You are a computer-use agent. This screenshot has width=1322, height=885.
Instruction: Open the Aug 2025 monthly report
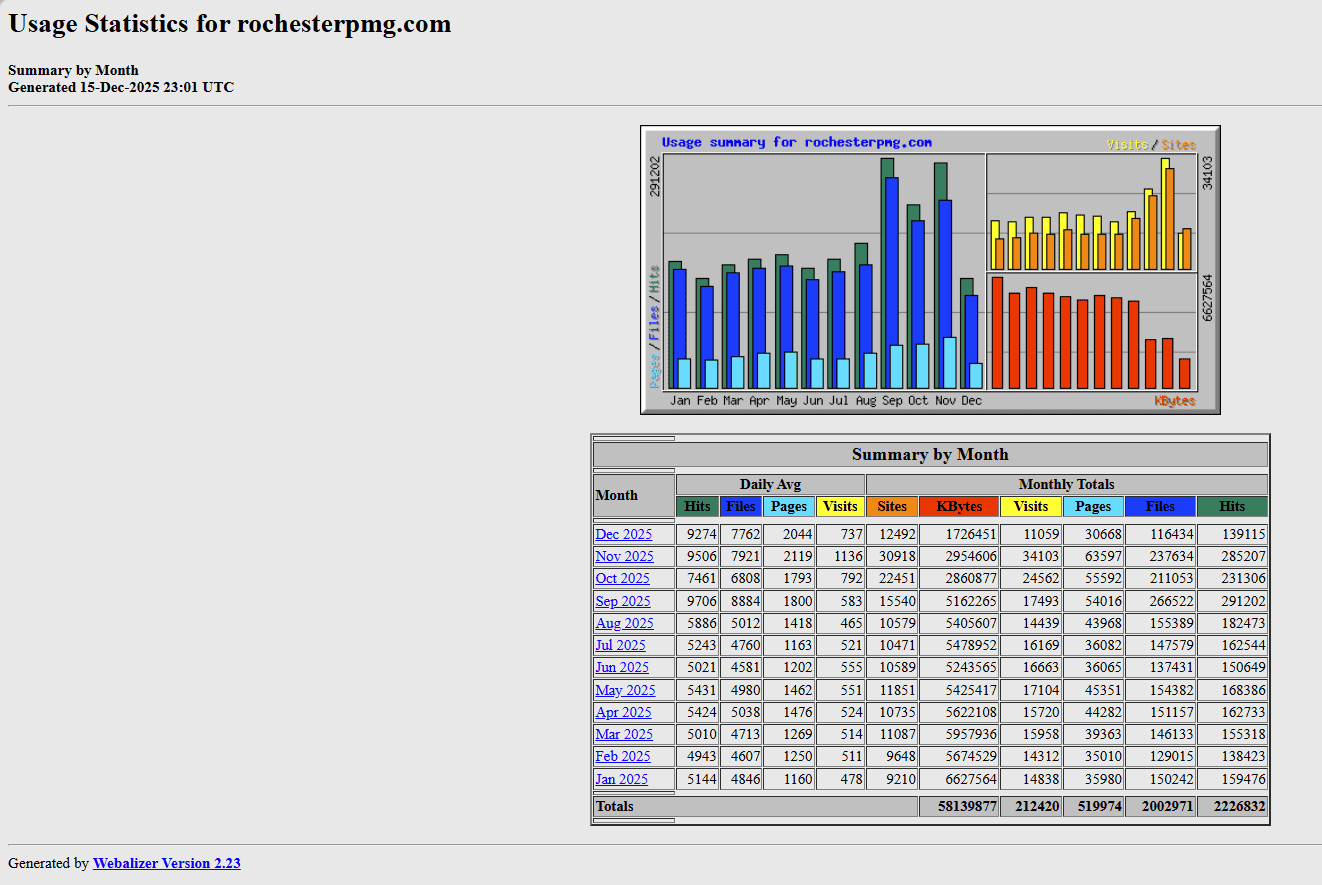(x=624, y=623)
